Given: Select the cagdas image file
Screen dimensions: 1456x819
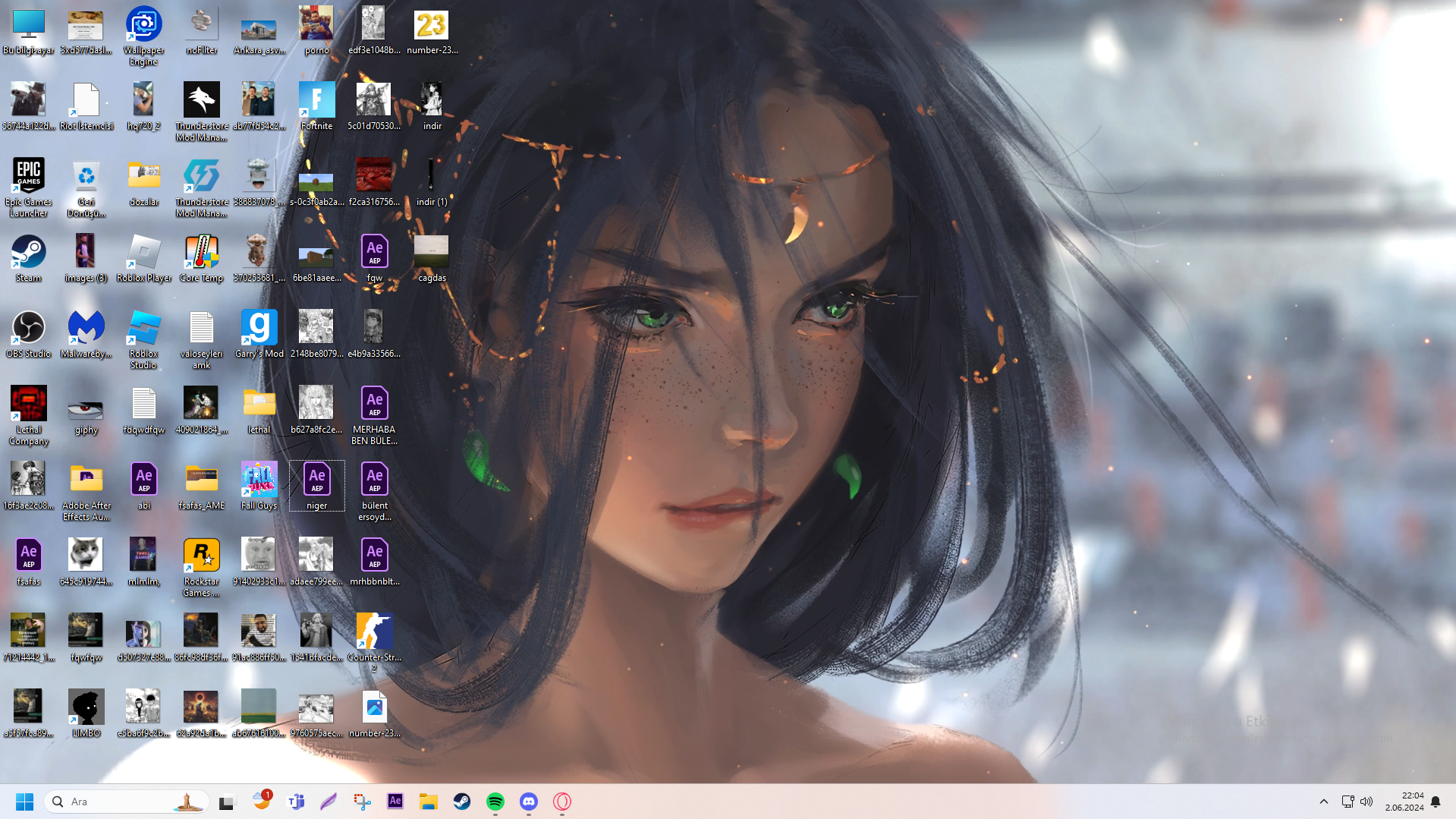Looking at the screenshot, I should pos(432,259).
